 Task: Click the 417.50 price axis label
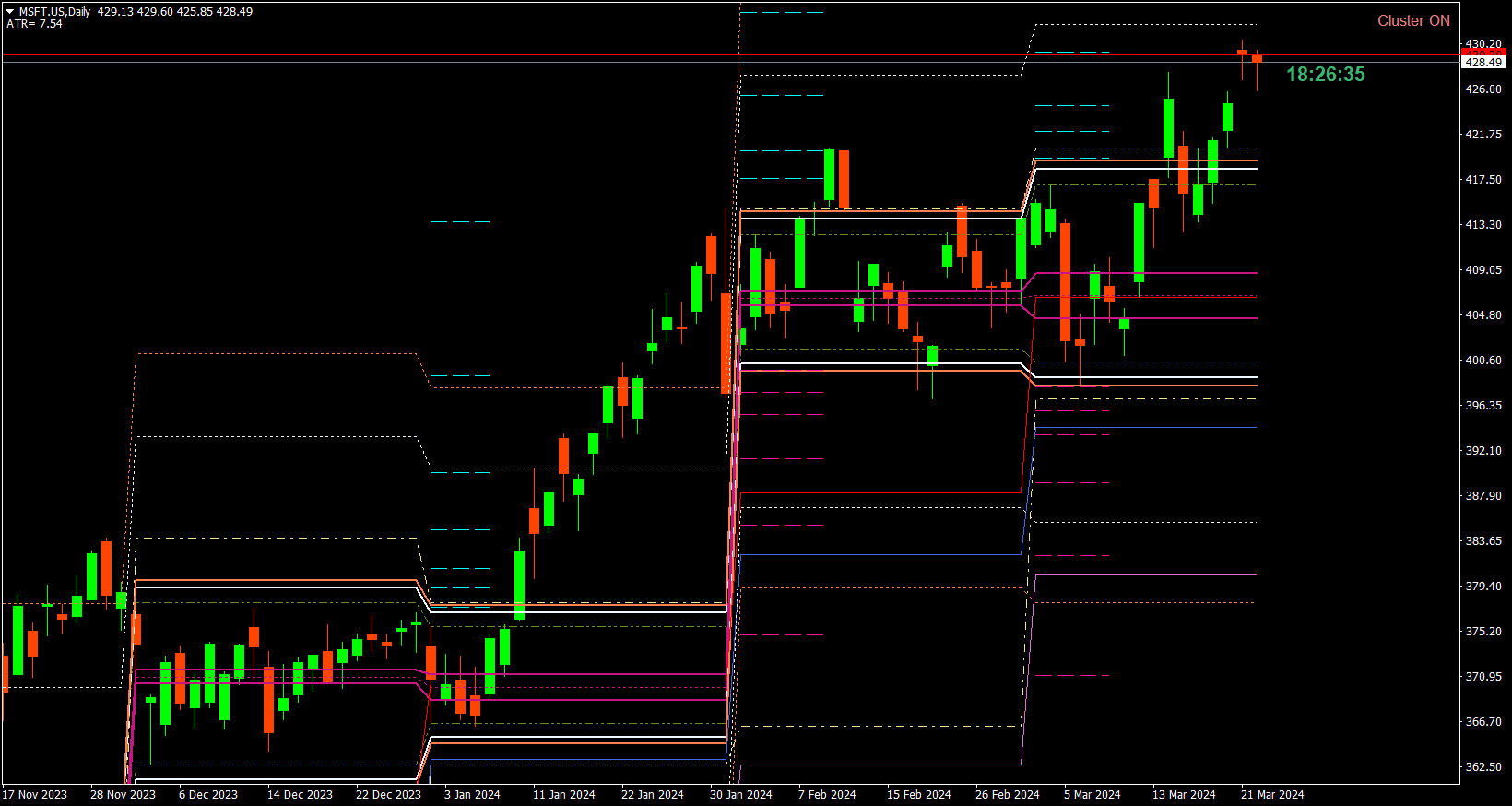tap(1483, 180)
